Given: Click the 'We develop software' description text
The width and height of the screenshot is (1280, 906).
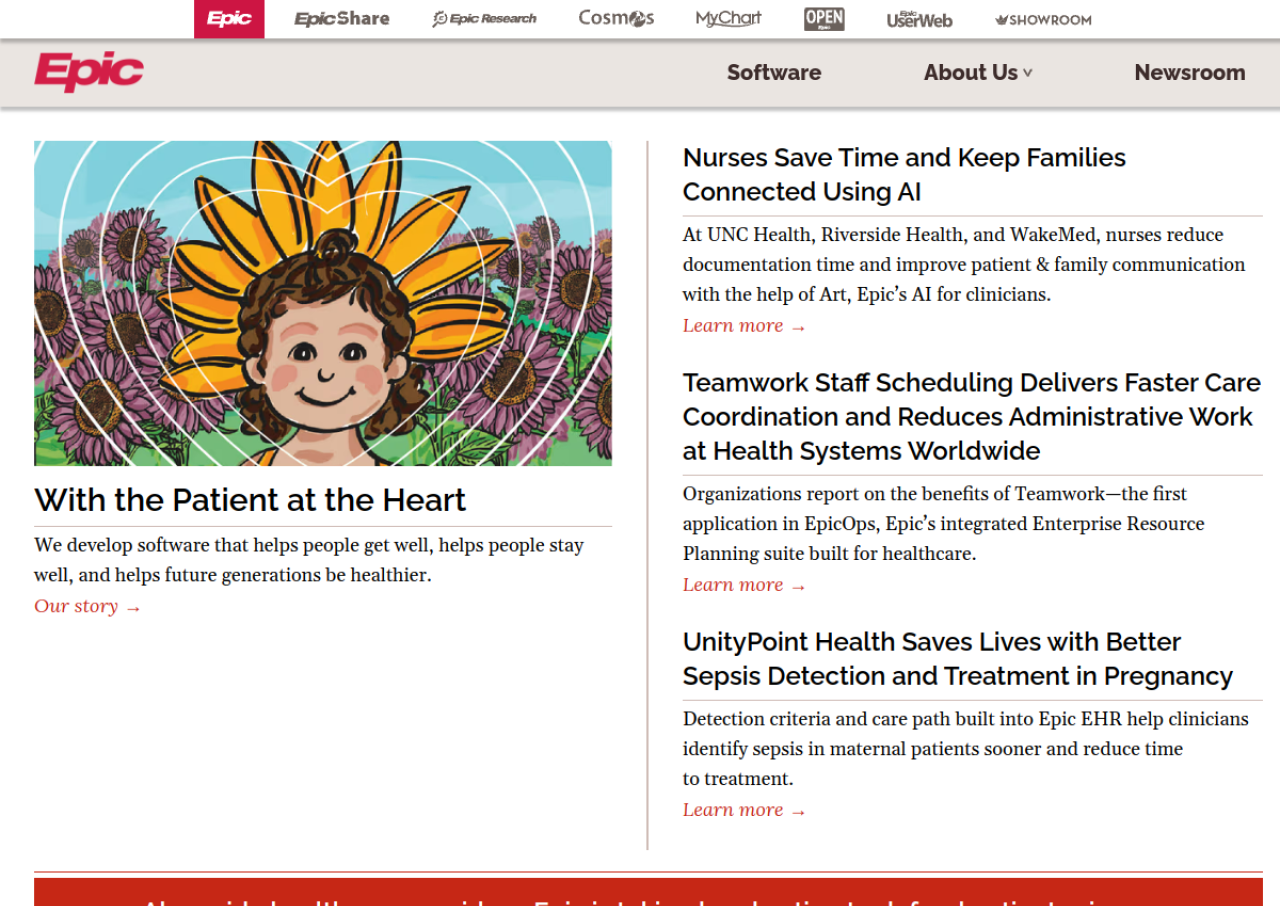Looking at the screenshot, I should 309,560.
